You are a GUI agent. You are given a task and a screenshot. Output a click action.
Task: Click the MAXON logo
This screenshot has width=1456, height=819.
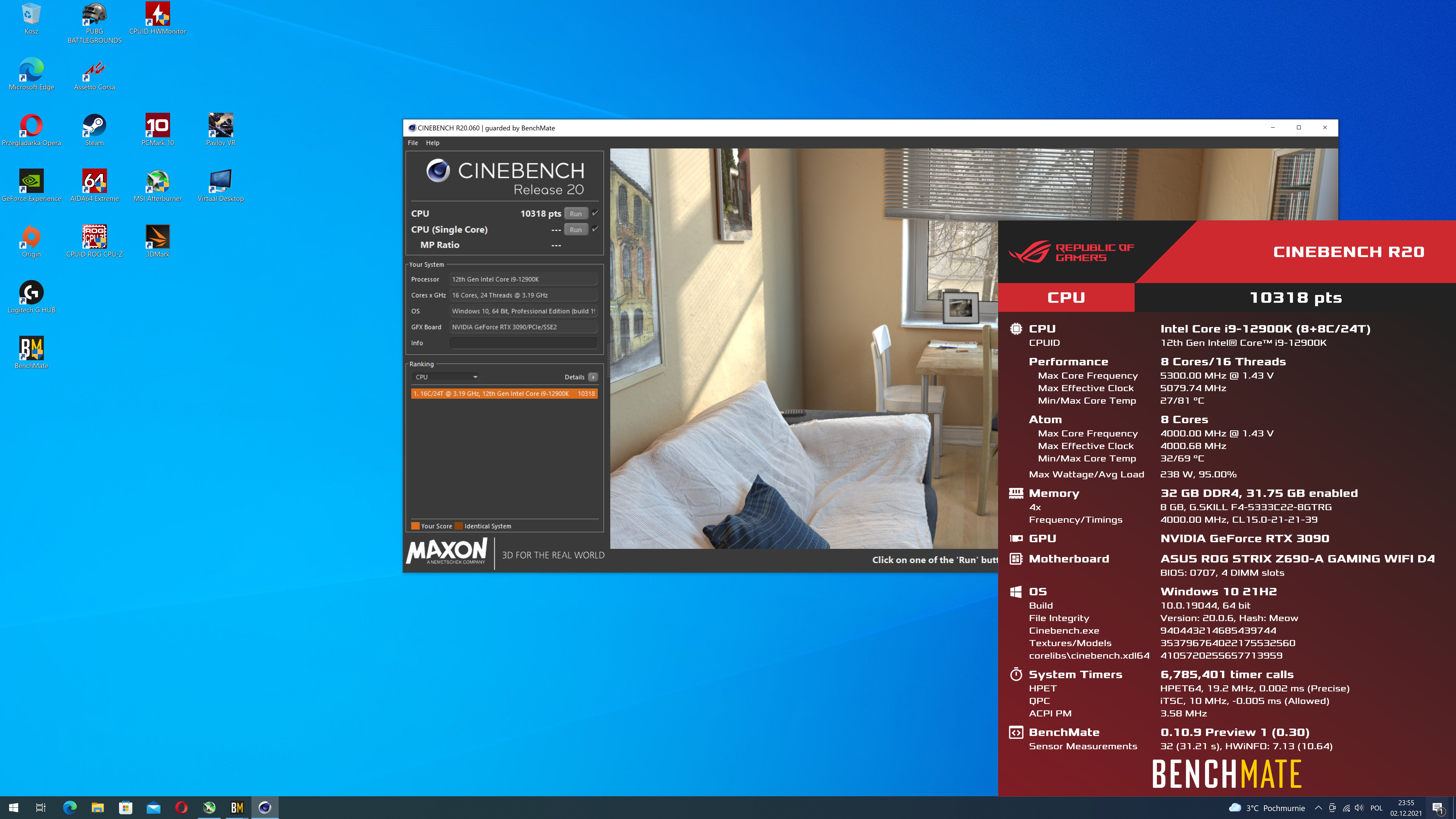coord(446,551)
